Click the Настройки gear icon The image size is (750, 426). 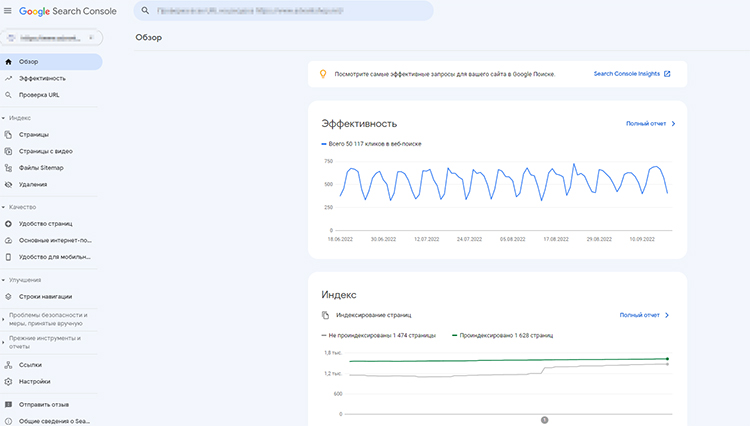pos(8,381)
